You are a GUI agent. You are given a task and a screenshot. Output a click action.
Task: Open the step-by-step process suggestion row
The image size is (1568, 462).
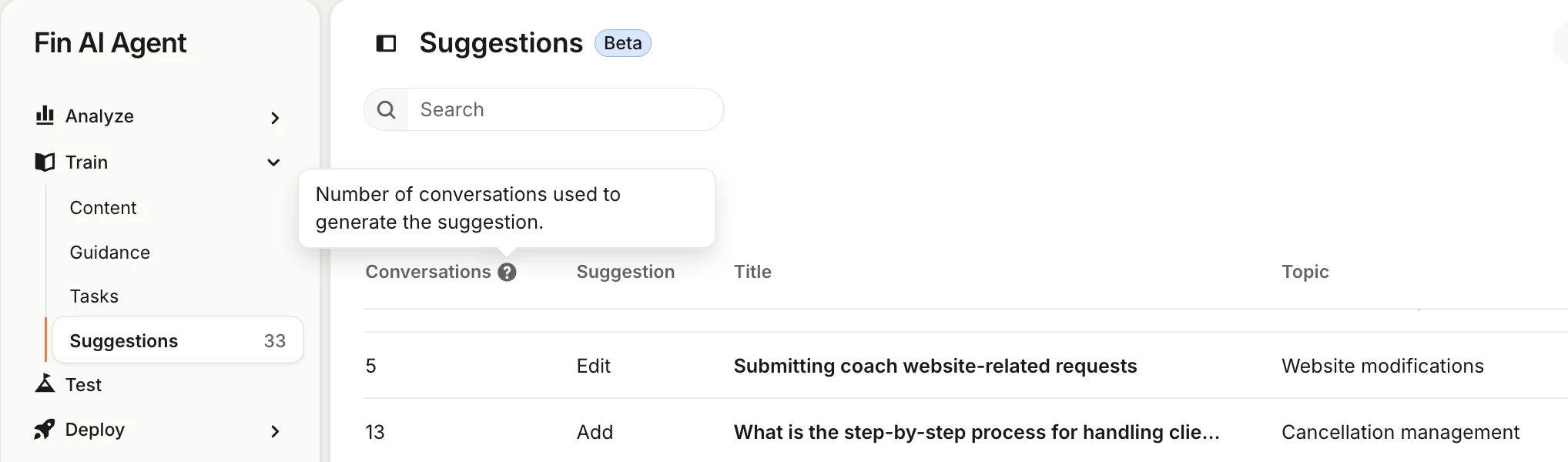(966, 432)
